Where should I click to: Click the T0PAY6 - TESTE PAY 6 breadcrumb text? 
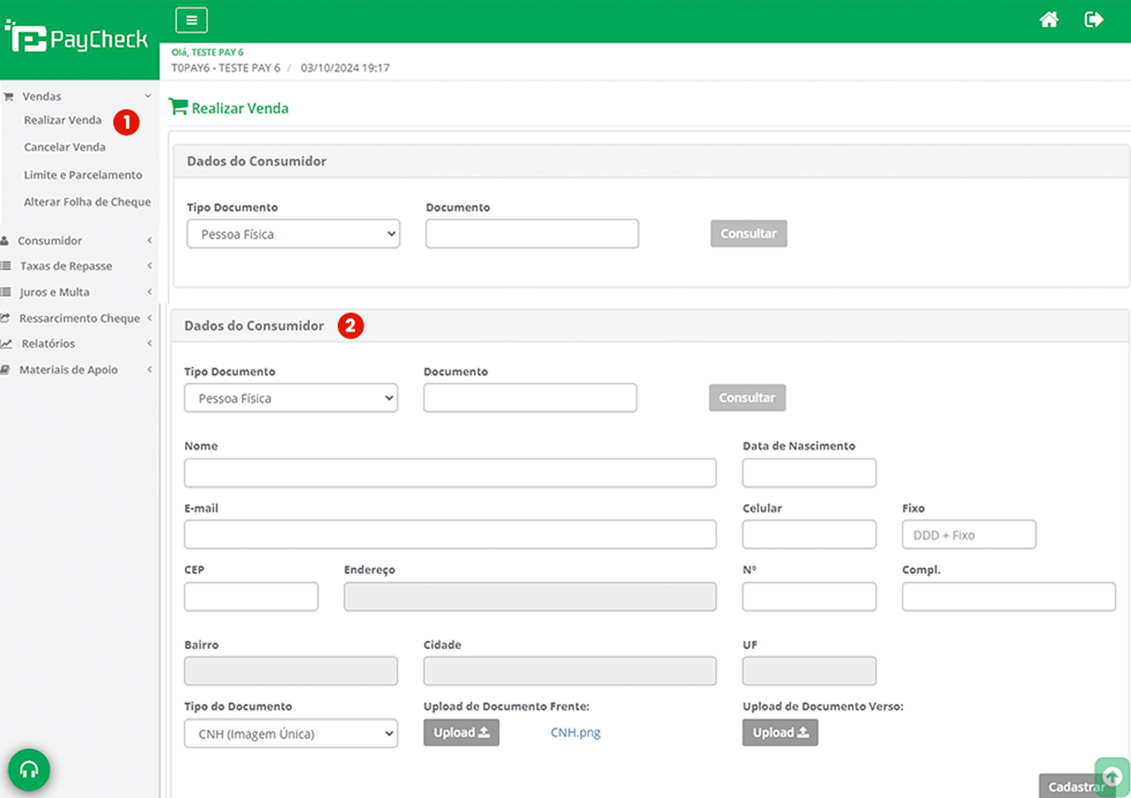click(x=226, y=68)
